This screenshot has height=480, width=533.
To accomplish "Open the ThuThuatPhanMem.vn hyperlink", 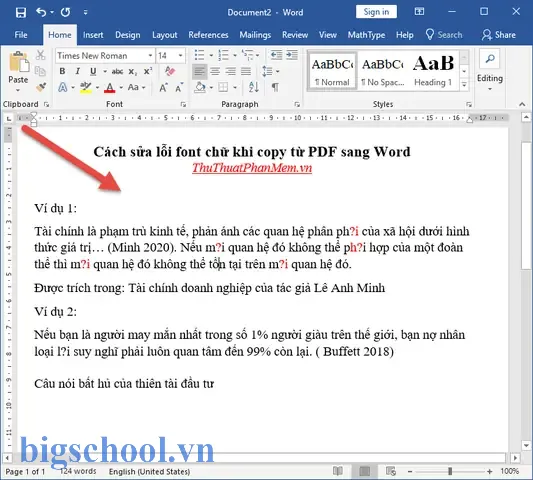I will click(x=252, y=168).
